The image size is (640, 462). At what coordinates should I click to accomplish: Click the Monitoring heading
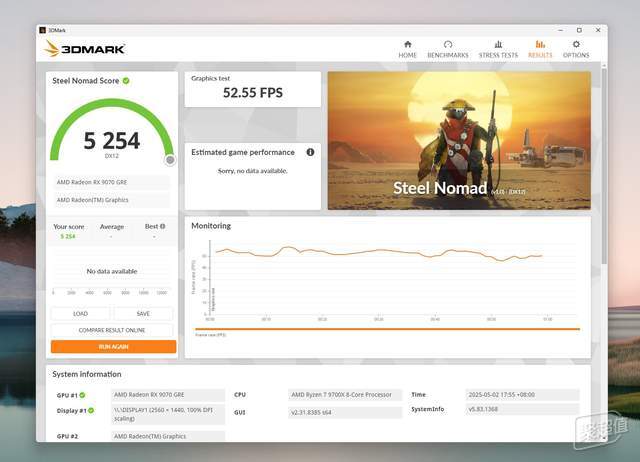[x=211, y=226]
